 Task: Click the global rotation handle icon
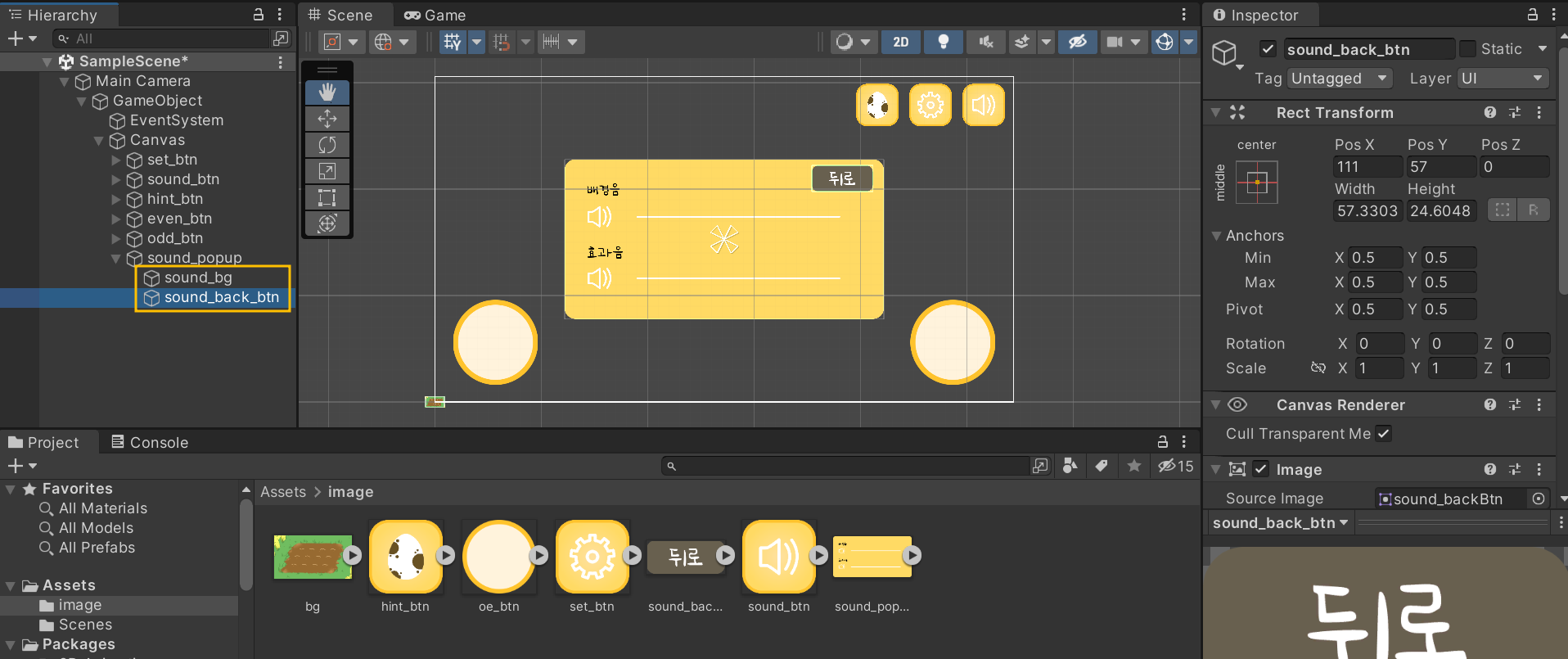pos(383,42)
